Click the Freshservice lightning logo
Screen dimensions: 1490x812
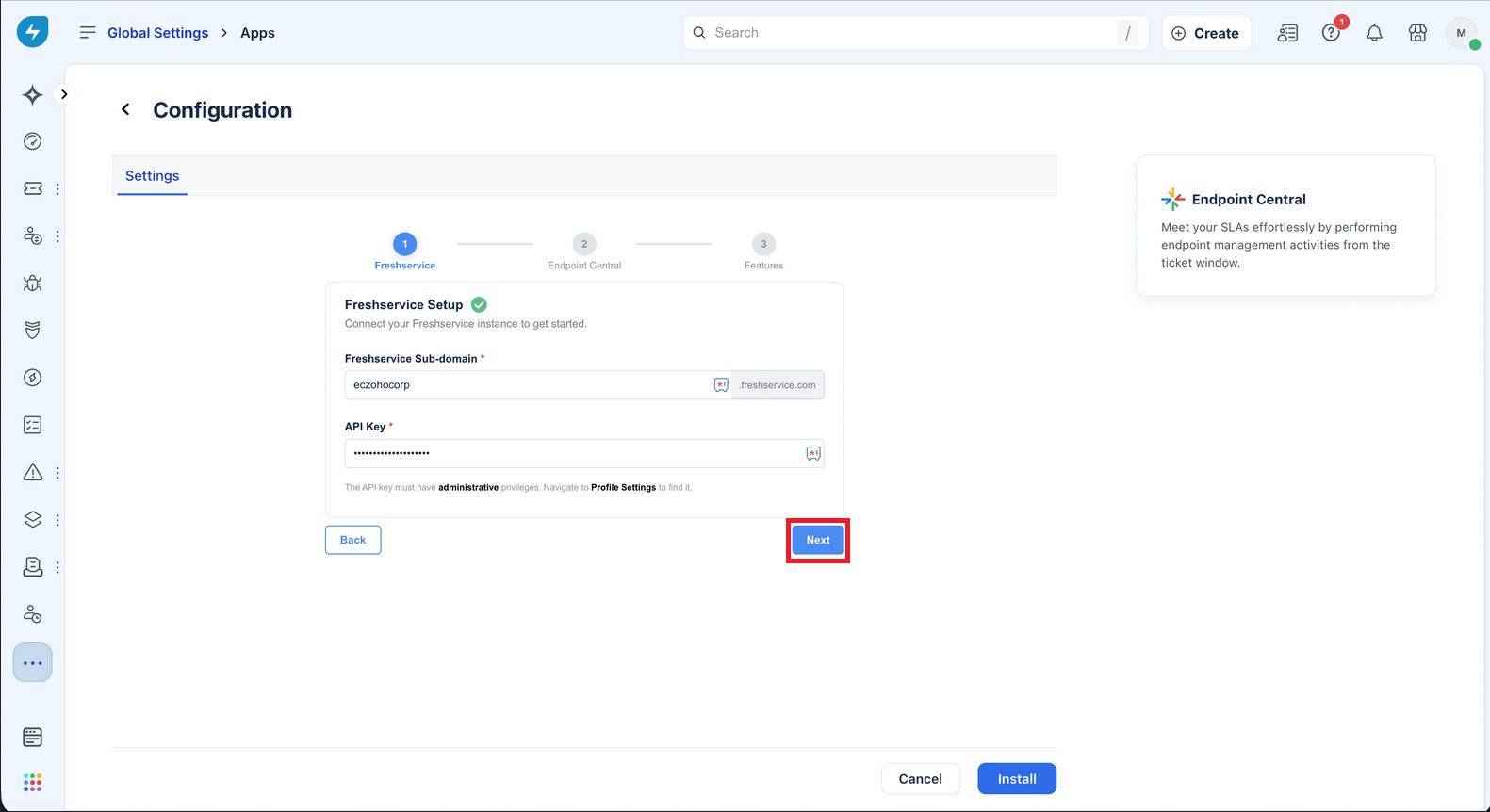pos(32,32)
